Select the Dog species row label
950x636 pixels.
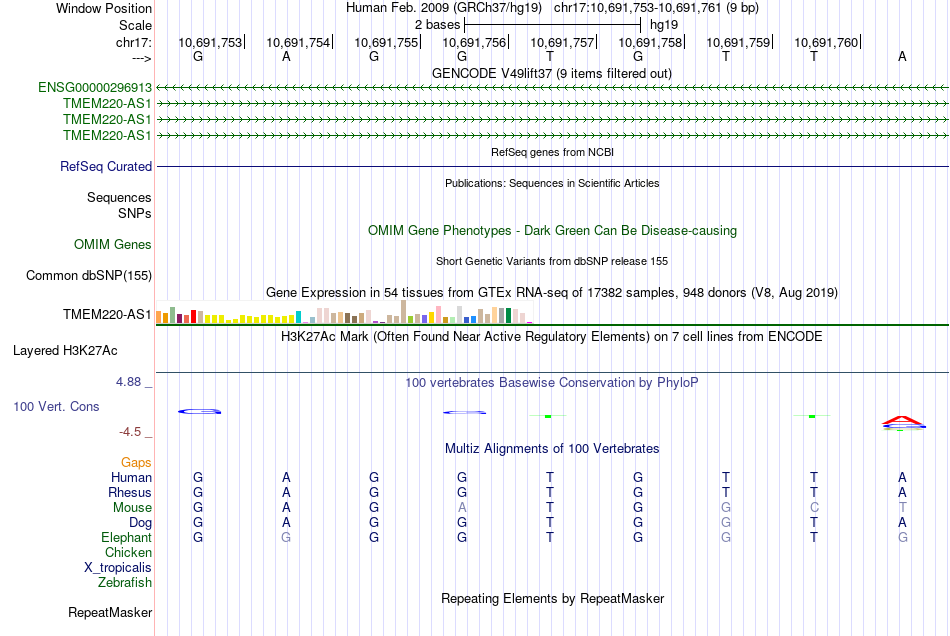click(140, 523)
